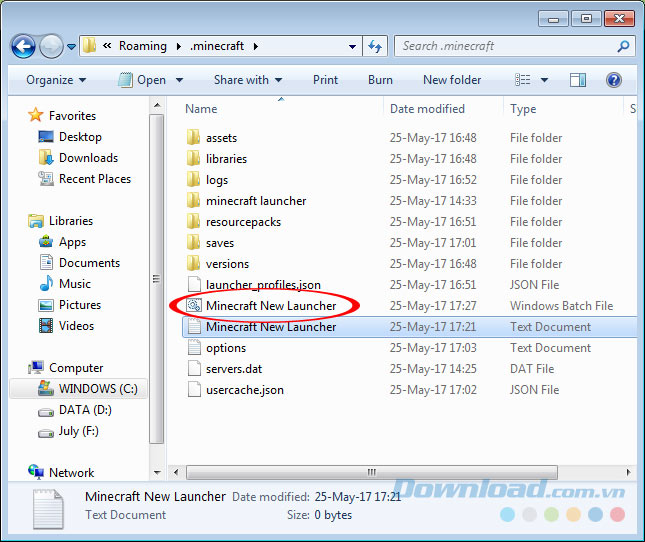645x542 pixels.
Task: Expand the arrow after .minecraft in breadcrumb
Action: pyautogui.click(x=255, y=46)
